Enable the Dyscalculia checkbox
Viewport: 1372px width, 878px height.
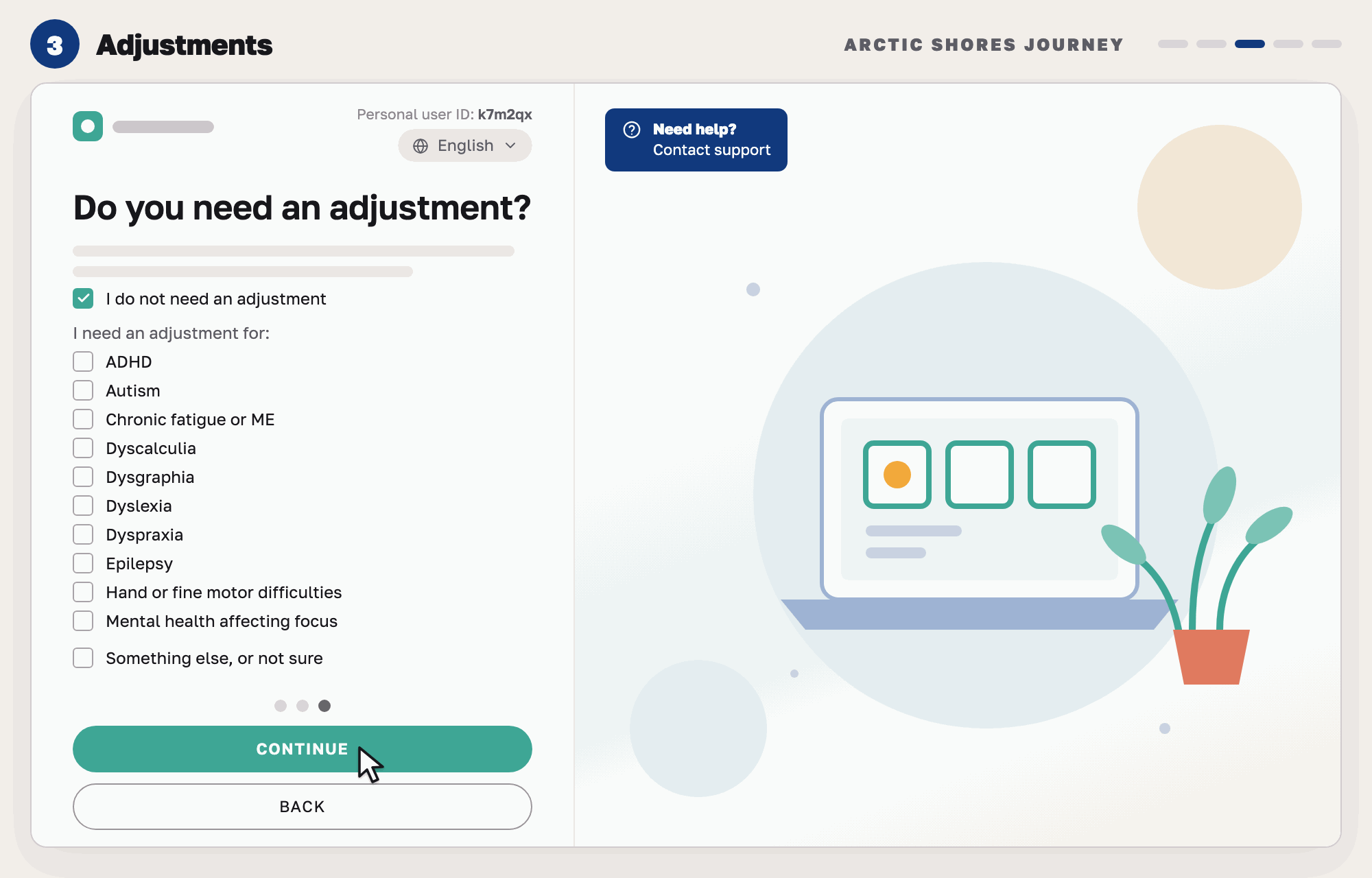[83, 448]
